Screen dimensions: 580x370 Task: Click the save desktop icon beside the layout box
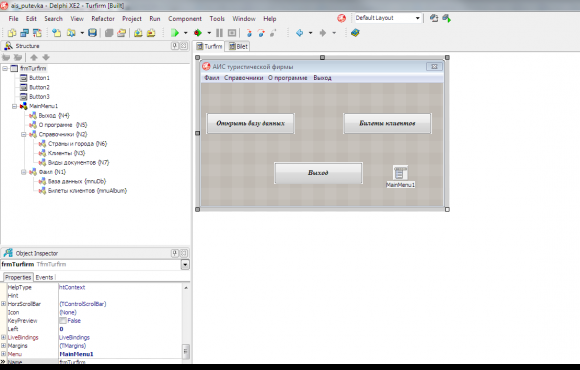pyautogui.click(x=434, y=18)
